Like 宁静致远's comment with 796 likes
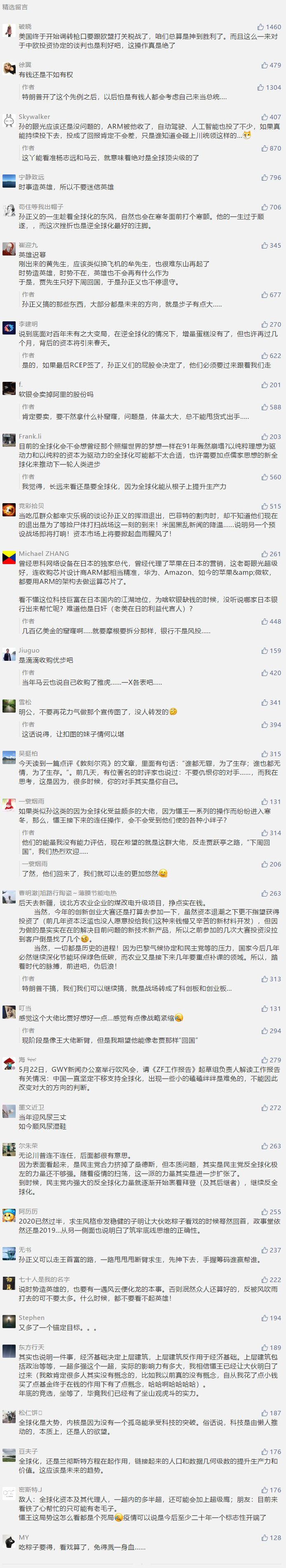286x1568 pixels. [x=271, y=178]
